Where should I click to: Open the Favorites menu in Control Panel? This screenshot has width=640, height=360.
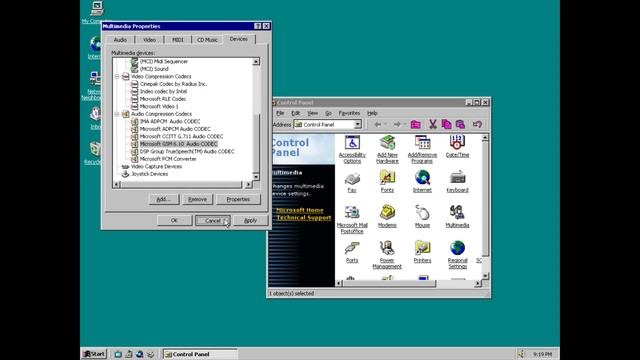click(349, 113)
